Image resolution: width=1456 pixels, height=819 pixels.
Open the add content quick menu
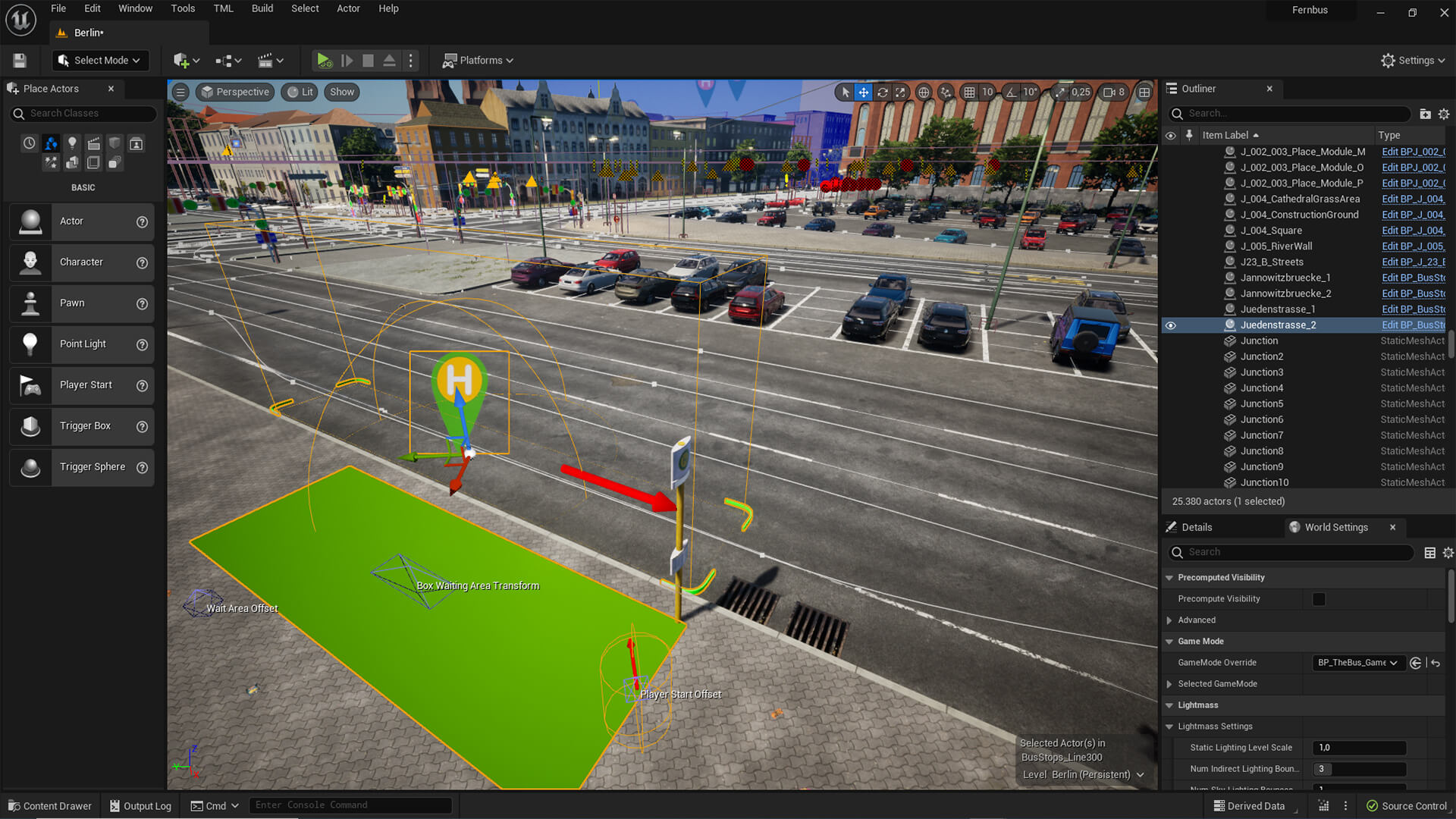(x=186, y=61)
